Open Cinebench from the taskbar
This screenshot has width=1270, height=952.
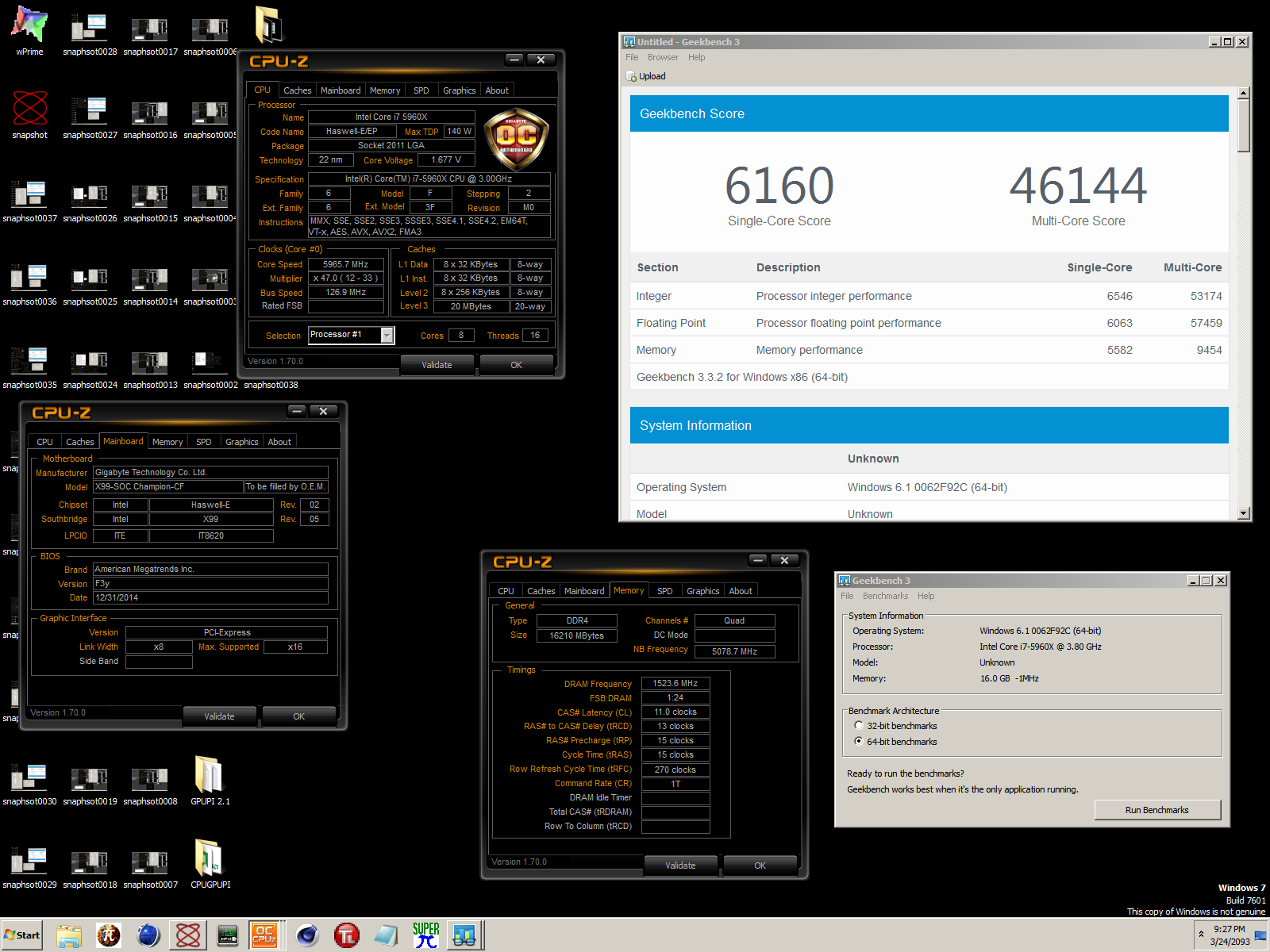point(306,936)
